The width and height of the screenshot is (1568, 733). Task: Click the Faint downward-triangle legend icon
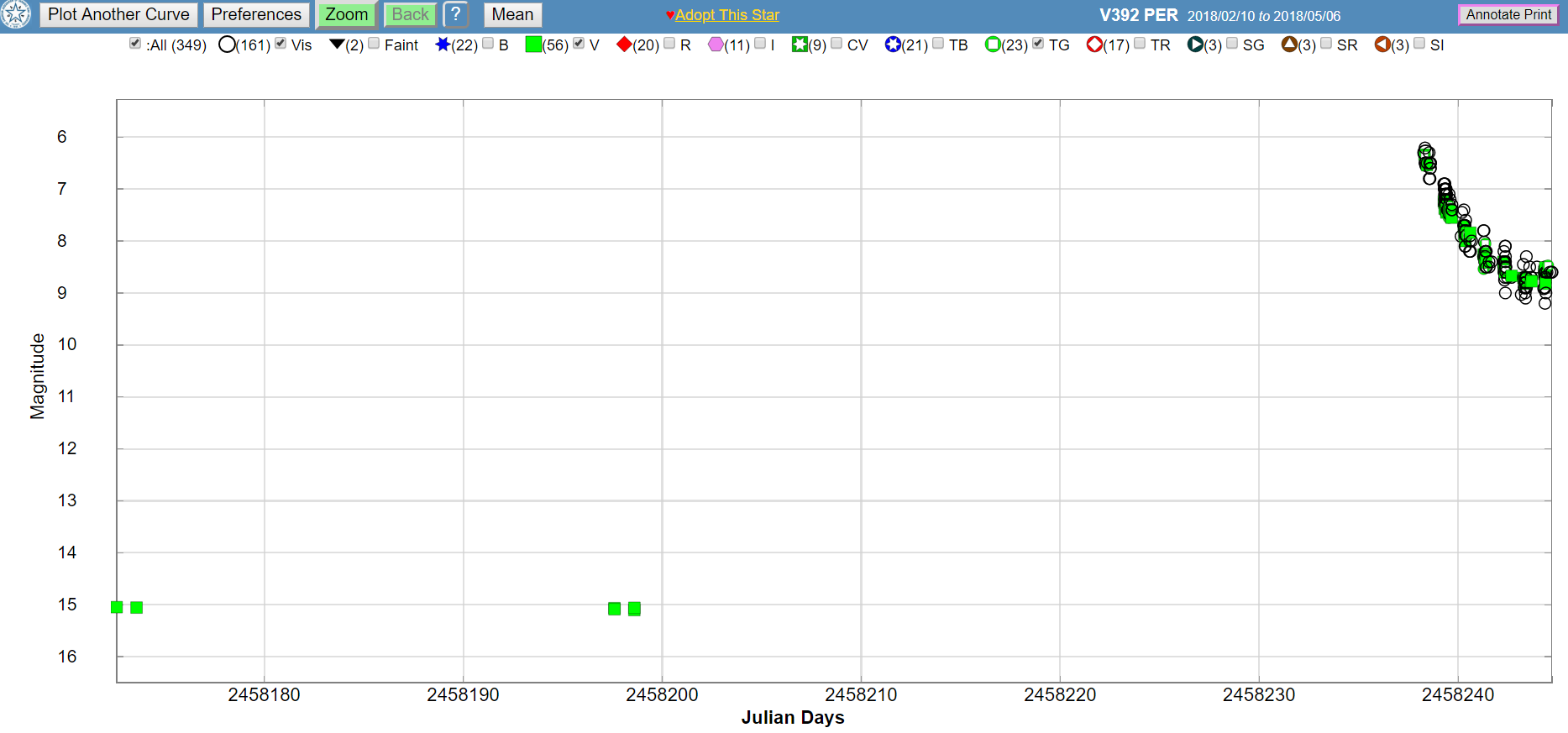pos(337,44)
